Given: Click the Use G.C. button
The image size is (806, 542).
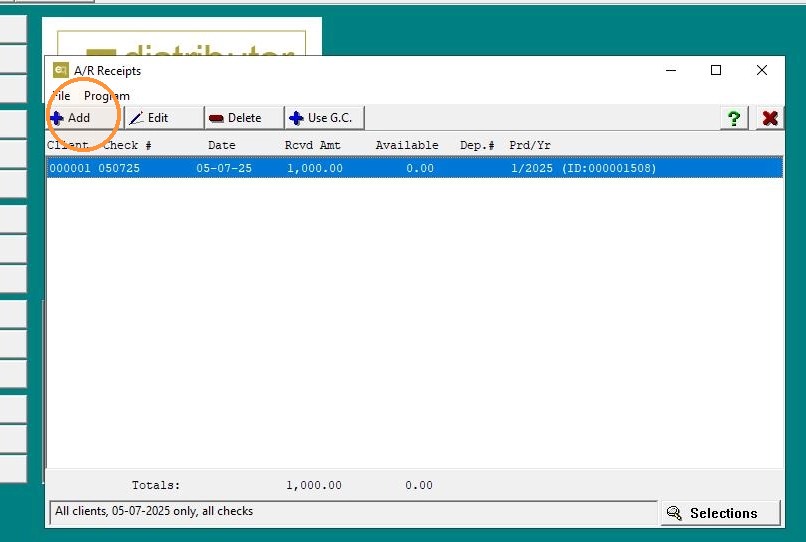Looking at the screenshot, I should click(324, 118).
